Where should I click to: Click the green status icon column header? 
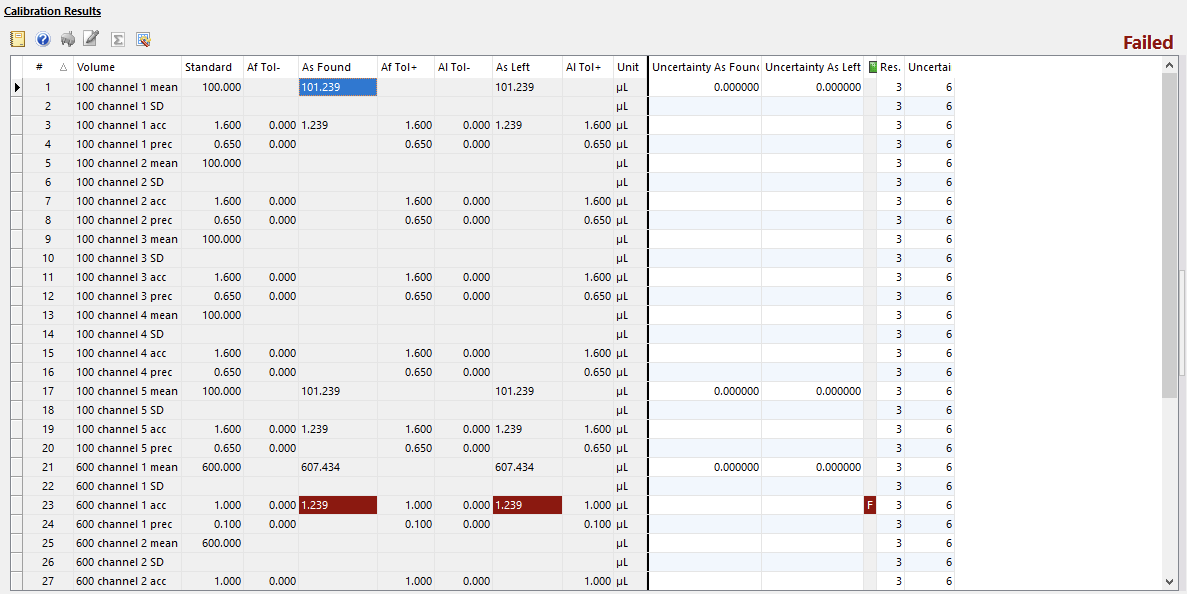coord(871,67)
